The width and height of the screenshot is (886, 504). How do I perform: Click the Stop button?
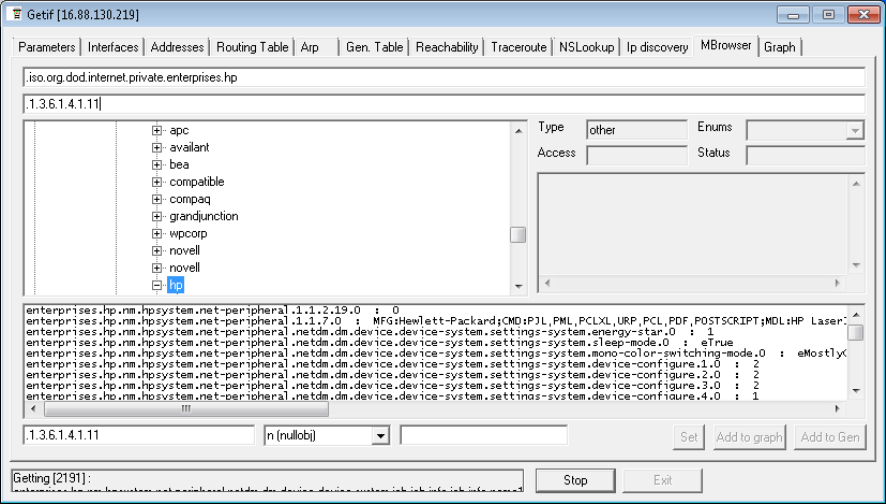(575, 480)
